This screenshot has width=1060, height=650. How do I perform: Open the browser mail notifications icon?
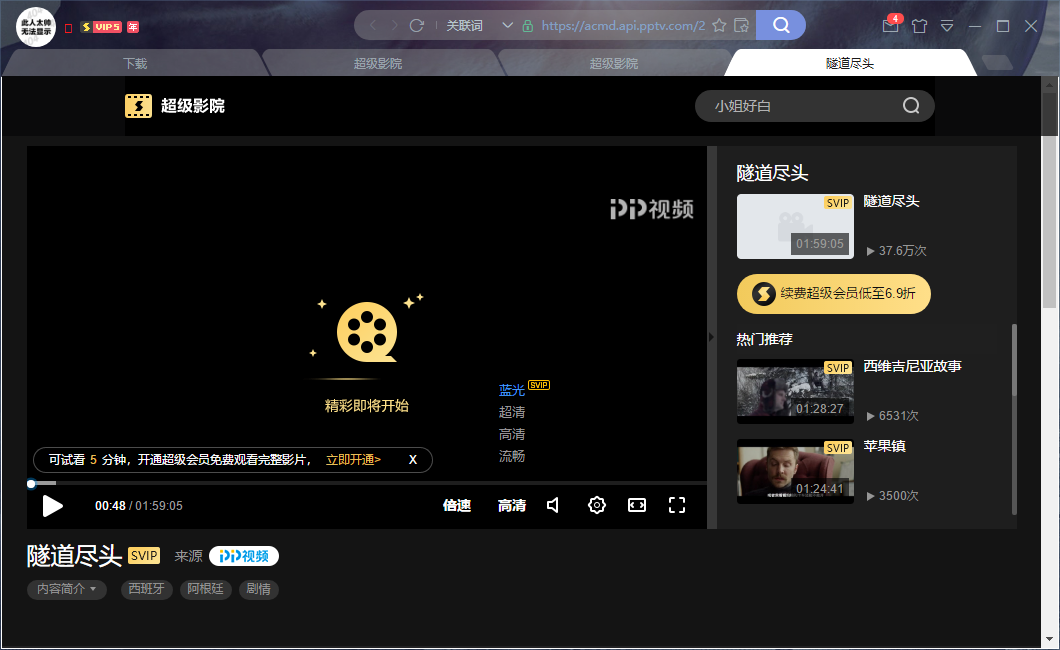coord(890,26)
